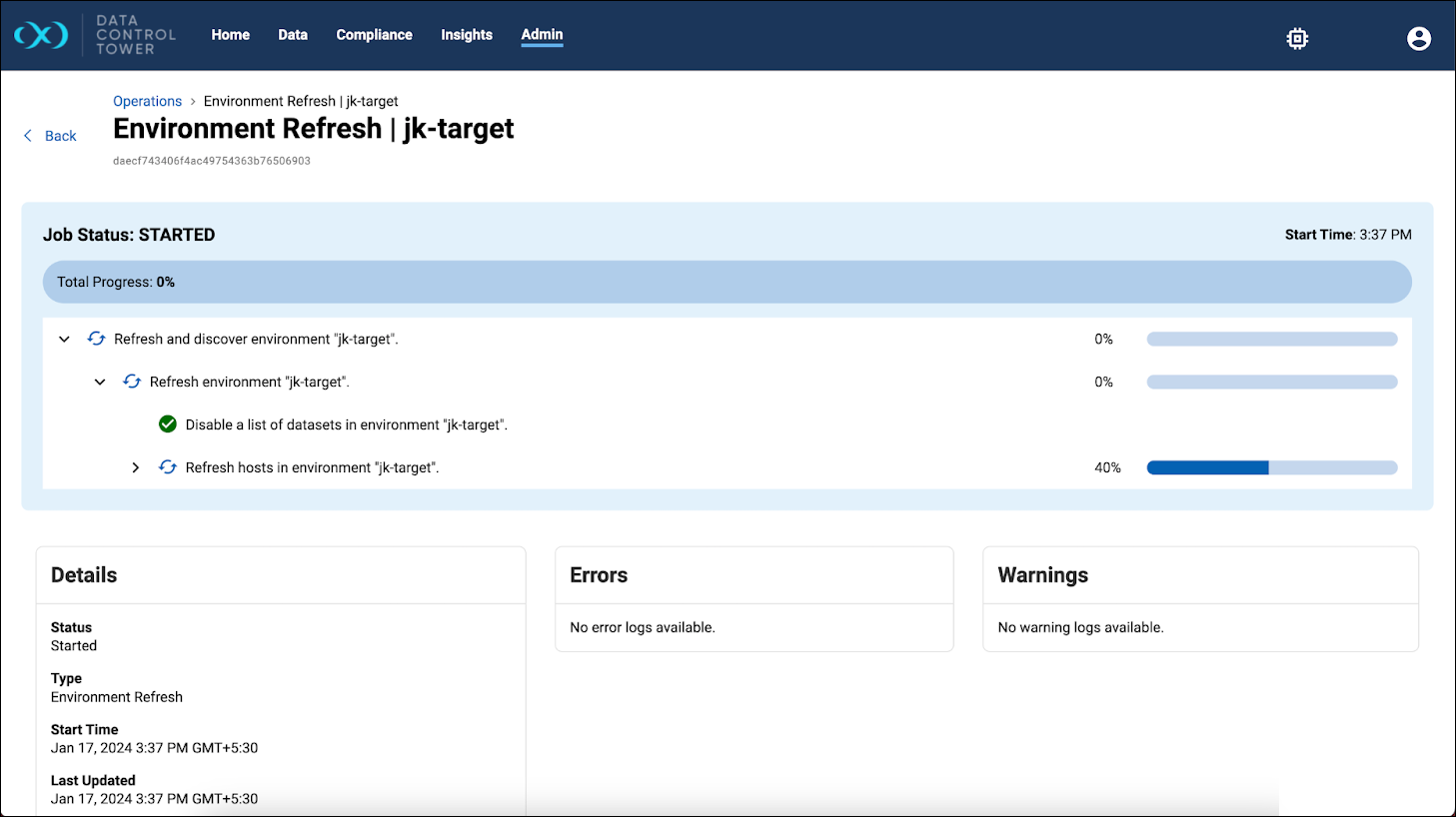This screenshot has height=817, width=1456.
Task: Click the Operations breadcrumb link
Action: pos(147,101)
